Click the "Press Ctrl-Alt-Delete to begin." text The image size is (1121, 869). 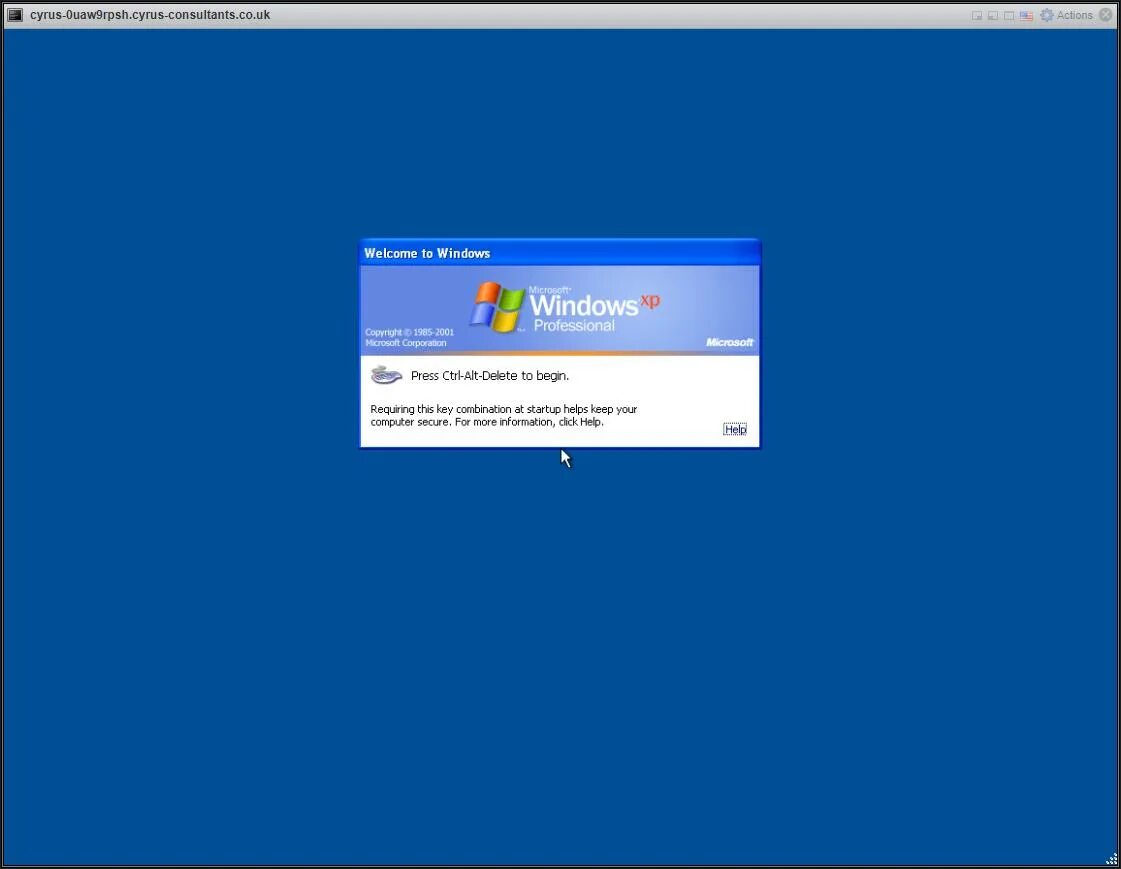pos(490,375)
